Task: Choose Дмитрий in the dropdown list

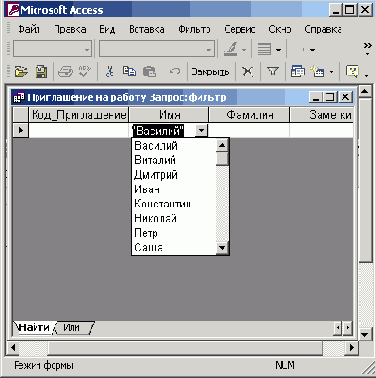Action: (156, 175)
